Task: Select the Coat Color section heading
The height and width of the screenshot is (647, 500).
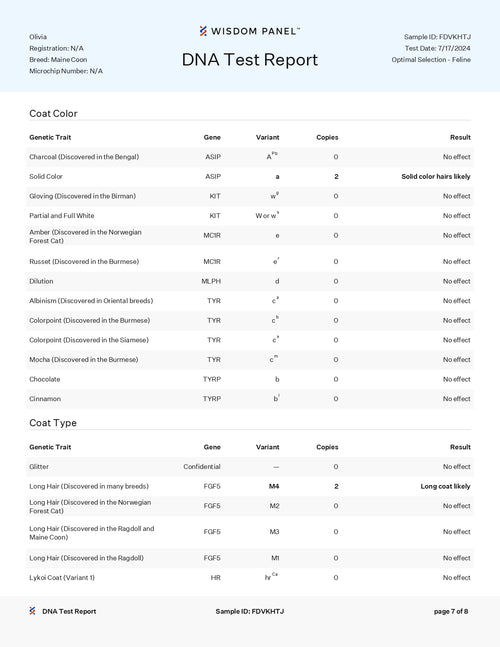Action: [53, 113]
